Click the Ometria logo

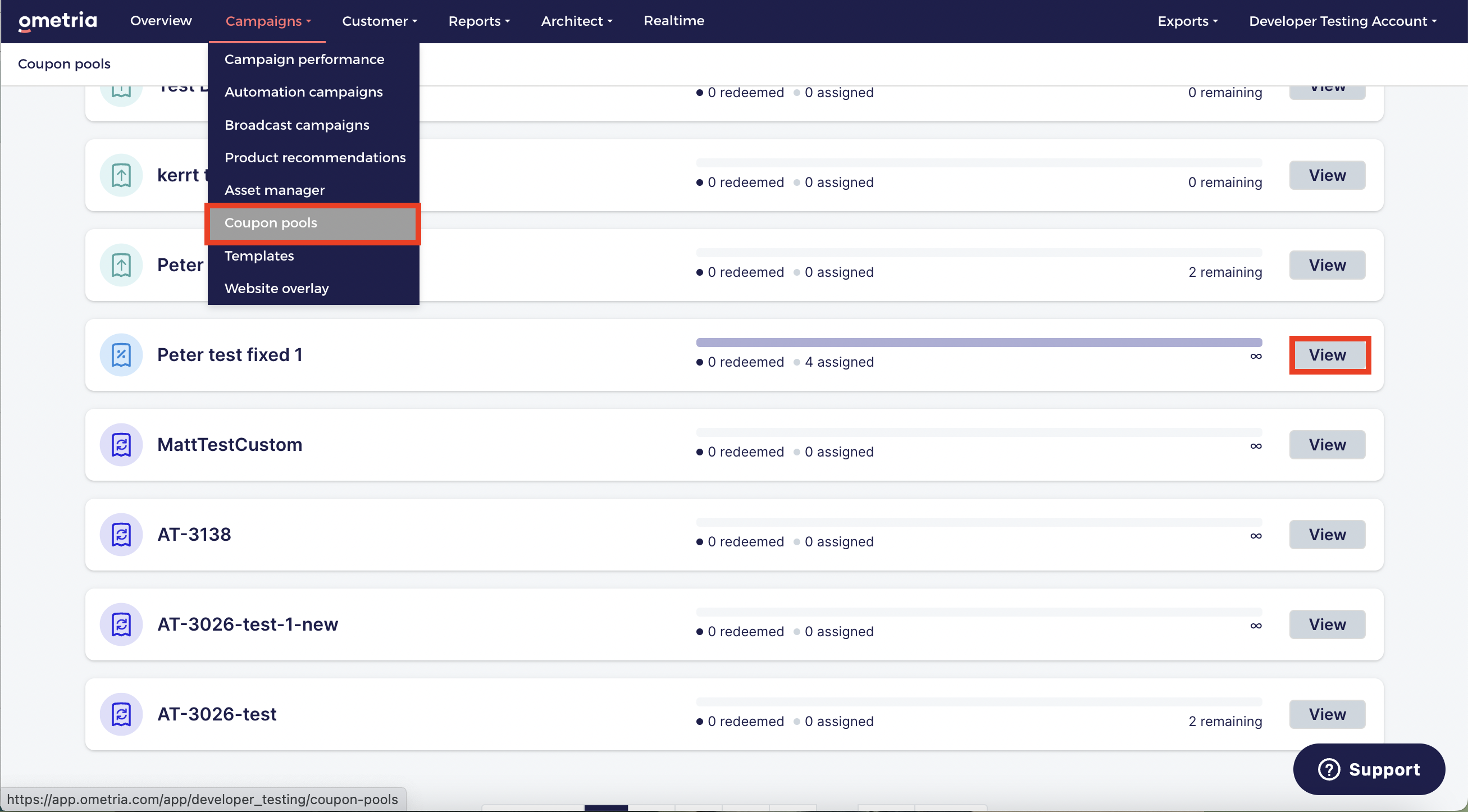click(x=57, y=21)
